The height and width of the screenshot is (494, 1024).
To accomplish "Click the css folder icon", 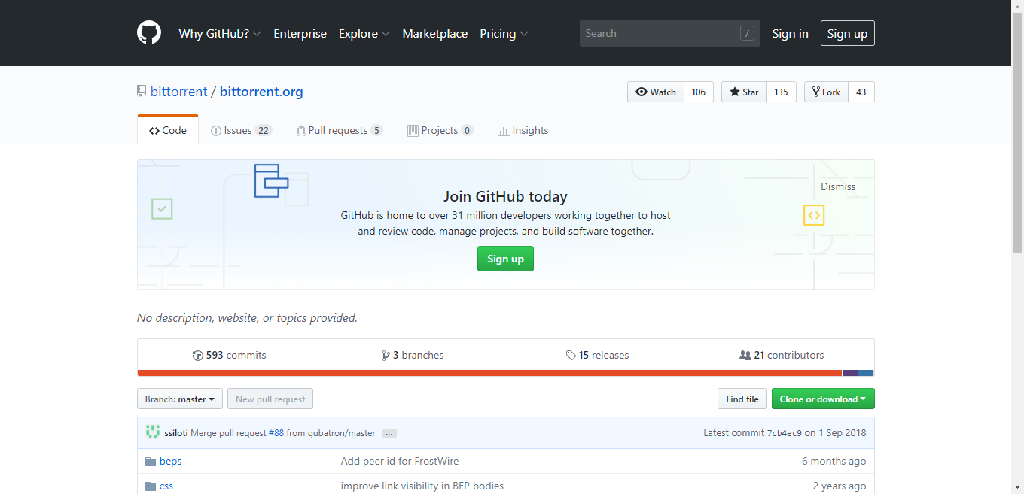I will click(151, 486).
